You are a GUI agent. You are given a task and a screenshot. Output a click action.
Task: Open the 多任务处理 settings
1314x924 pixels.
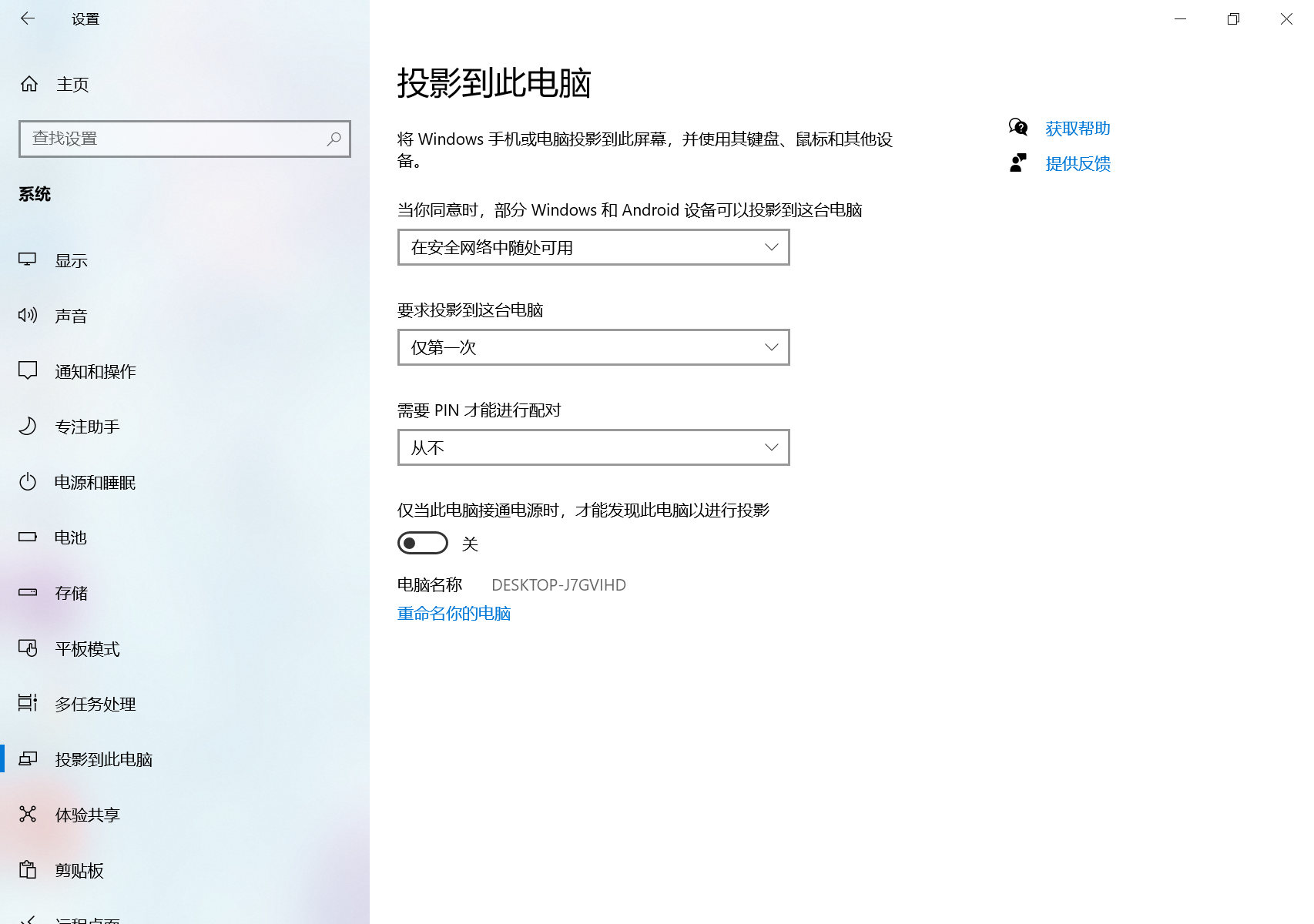pyautogui.click(x=96, y=704)
